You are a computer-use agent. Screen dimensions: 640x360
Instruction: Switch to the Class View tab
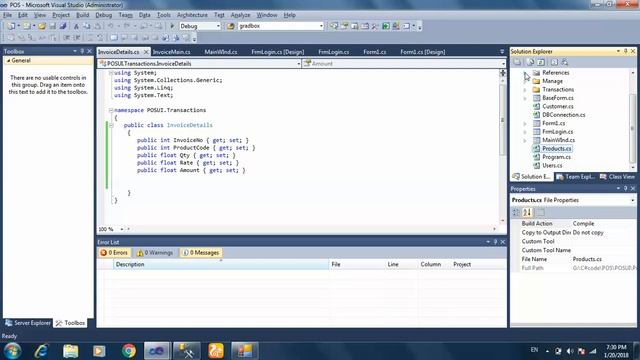click(x=617, y=176)
